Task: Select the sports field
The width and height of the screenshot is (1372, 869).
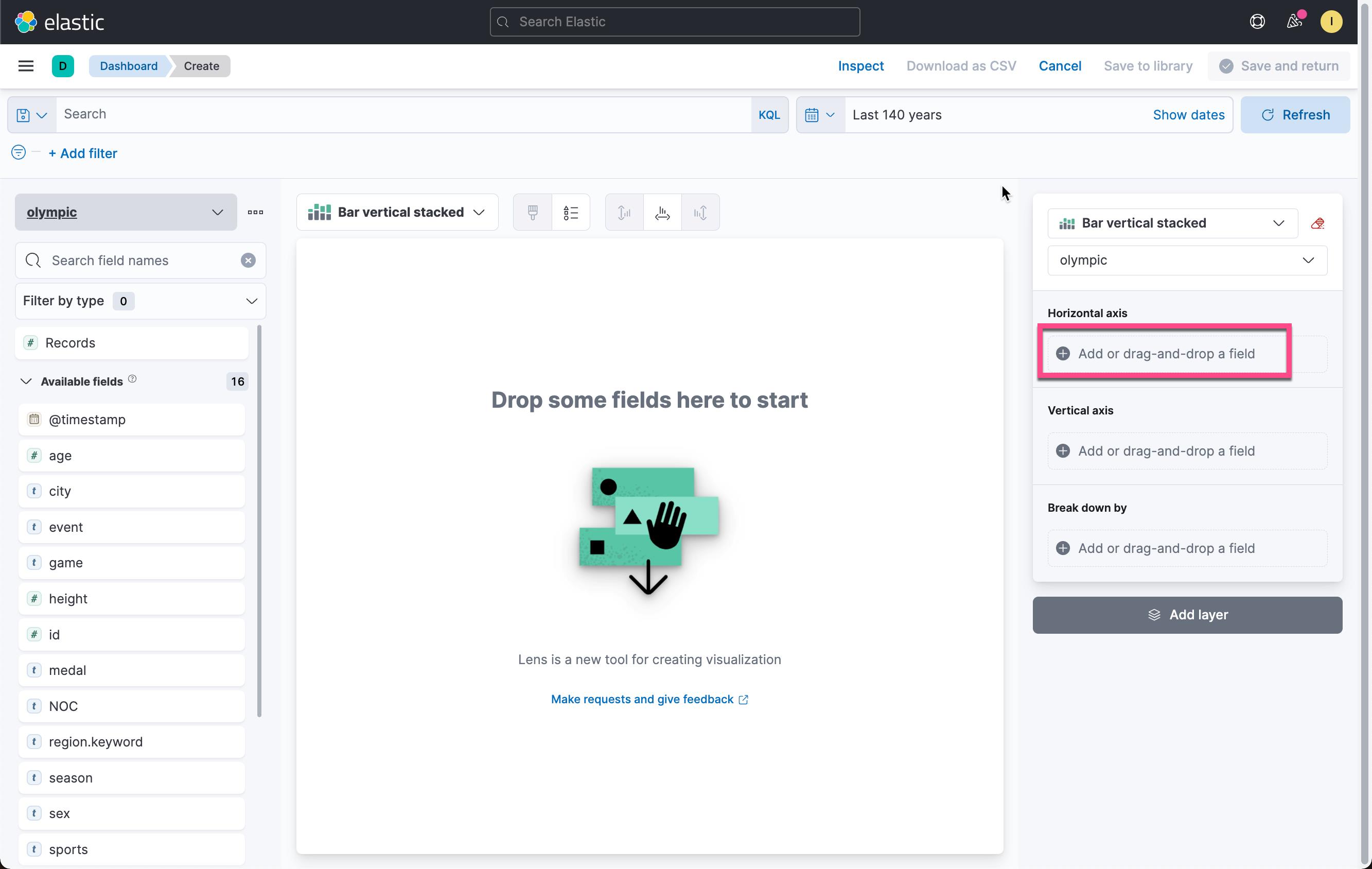Action: (132, 849)
